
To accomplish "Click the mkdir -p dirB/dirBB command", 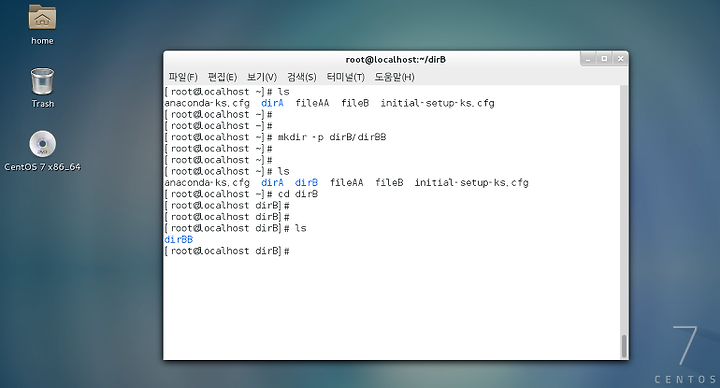I will (332, 137).
